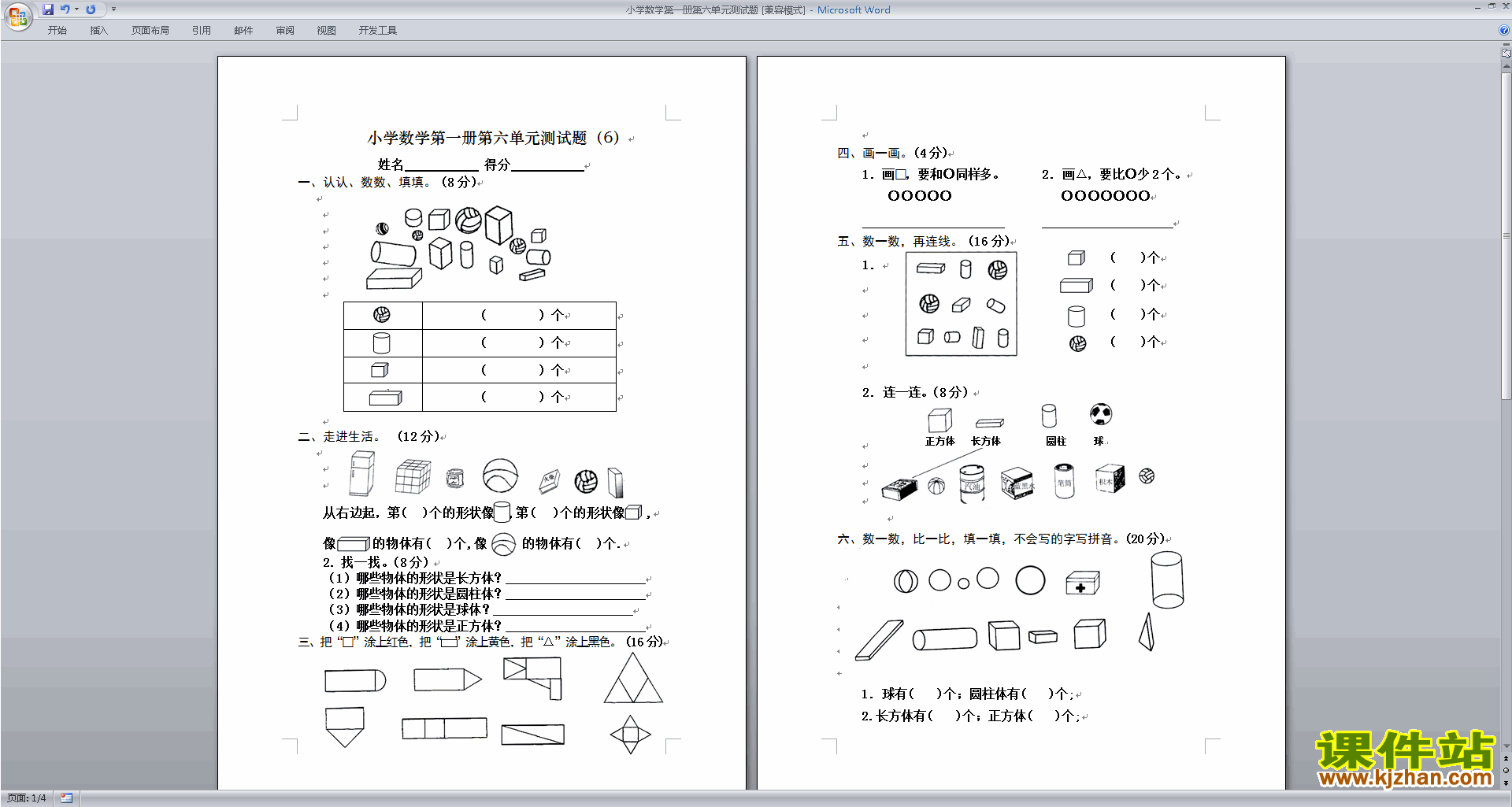The width and height of the screenshot is (1512, 807).
Task: Select the 邮件 ribbon tab
Action: [x=243, y=31]
